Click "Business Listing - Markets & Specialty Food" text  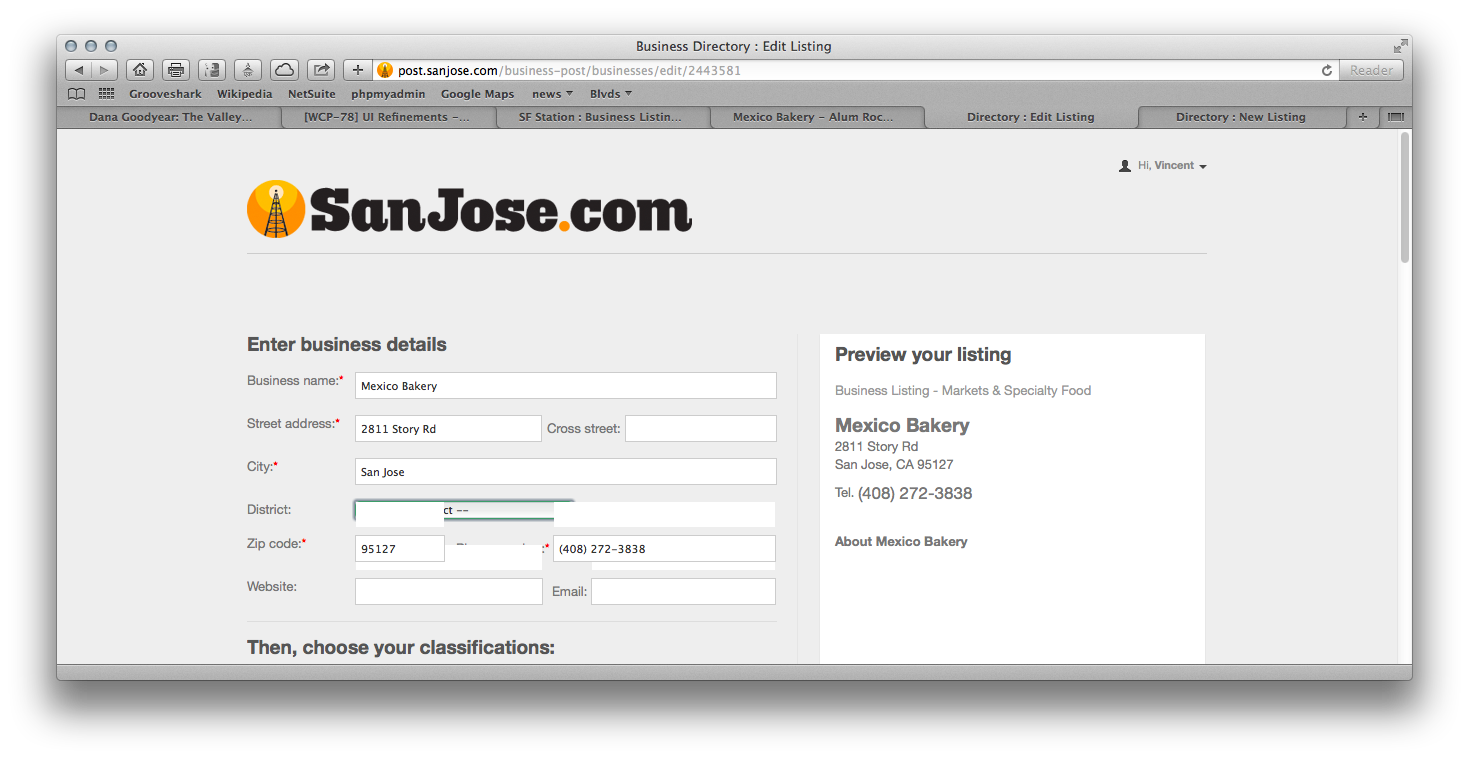(963, 391)
